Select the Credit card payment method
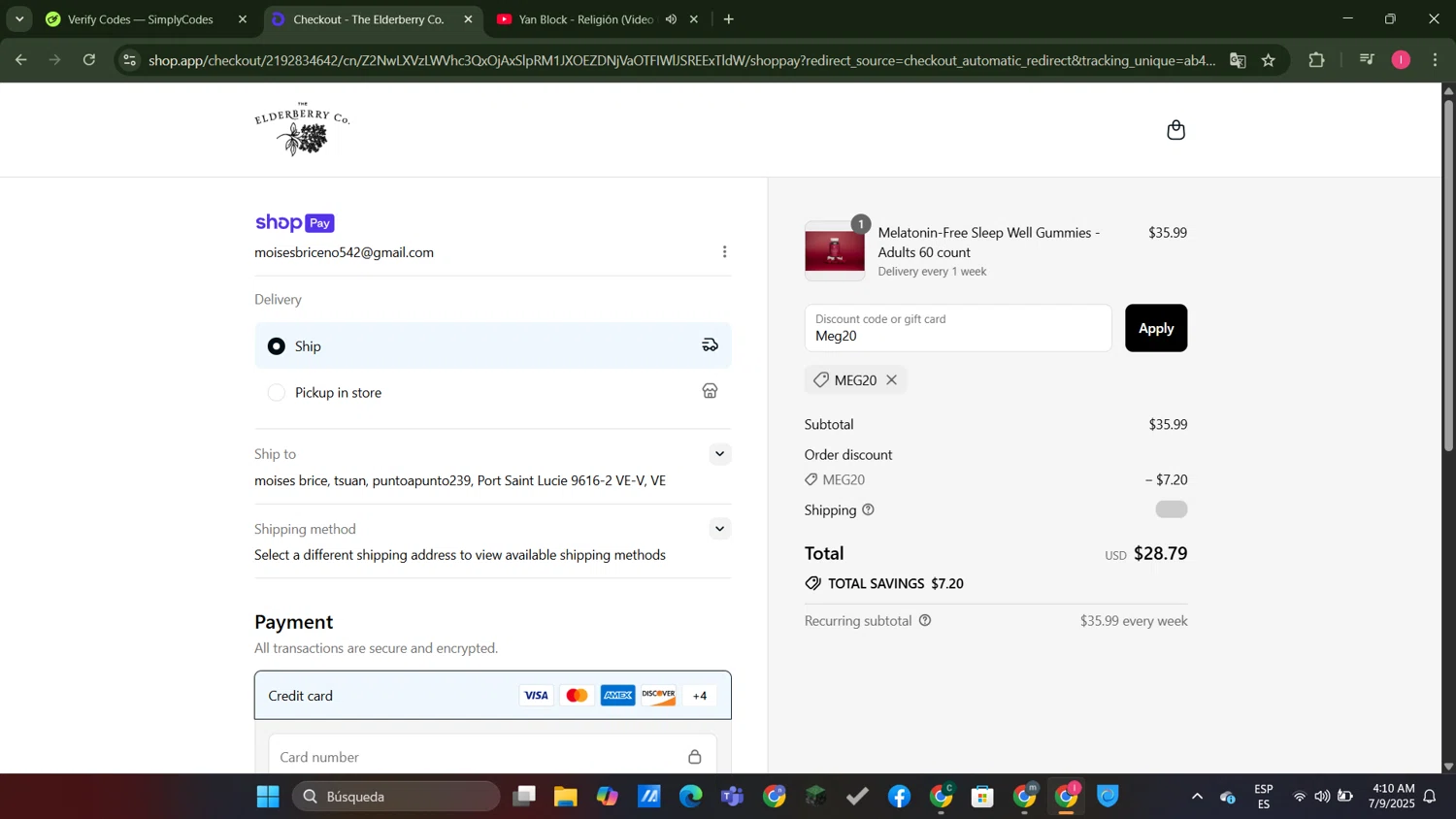 click(x=492, y=695)
